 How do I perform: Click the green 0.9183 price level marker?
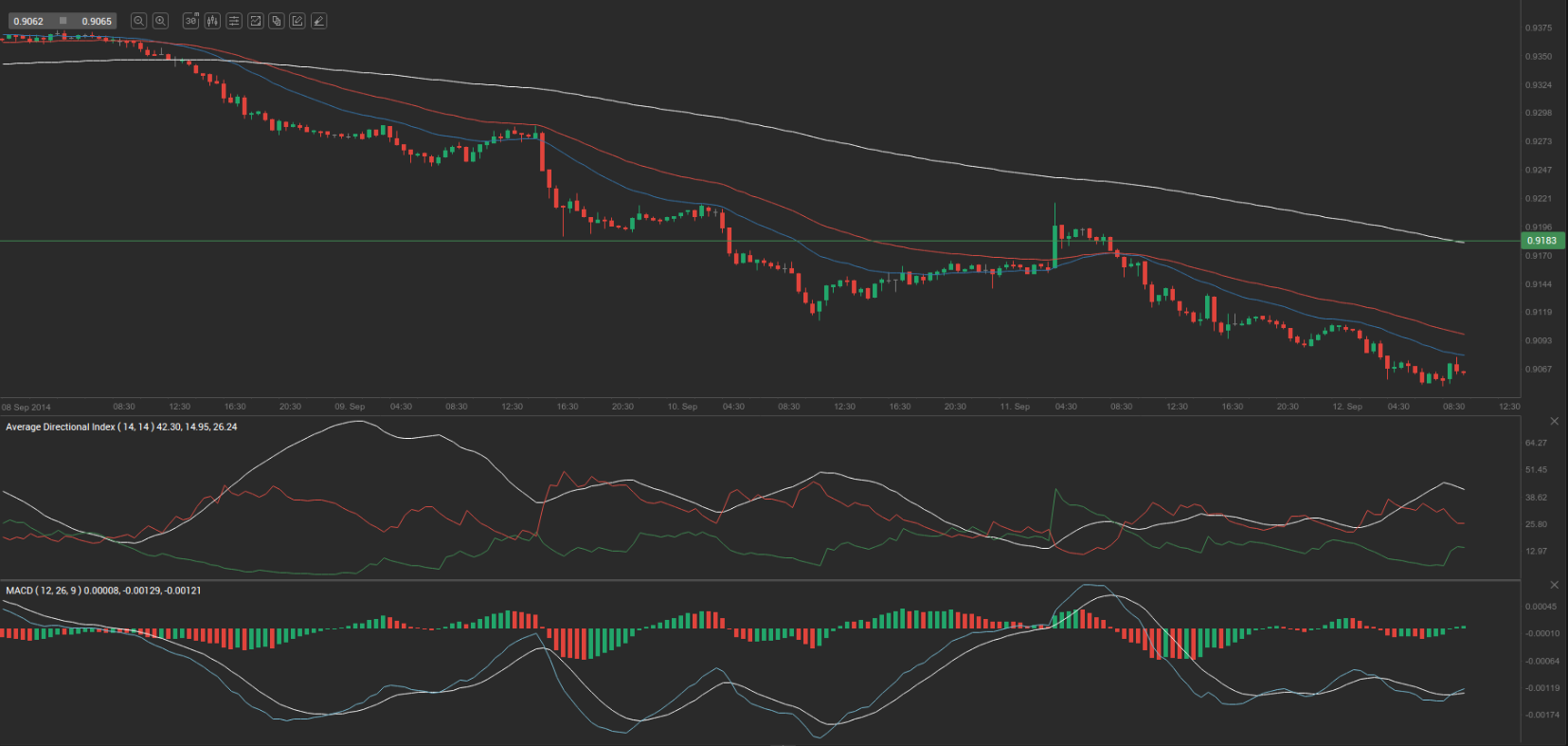coord(1541,241)
